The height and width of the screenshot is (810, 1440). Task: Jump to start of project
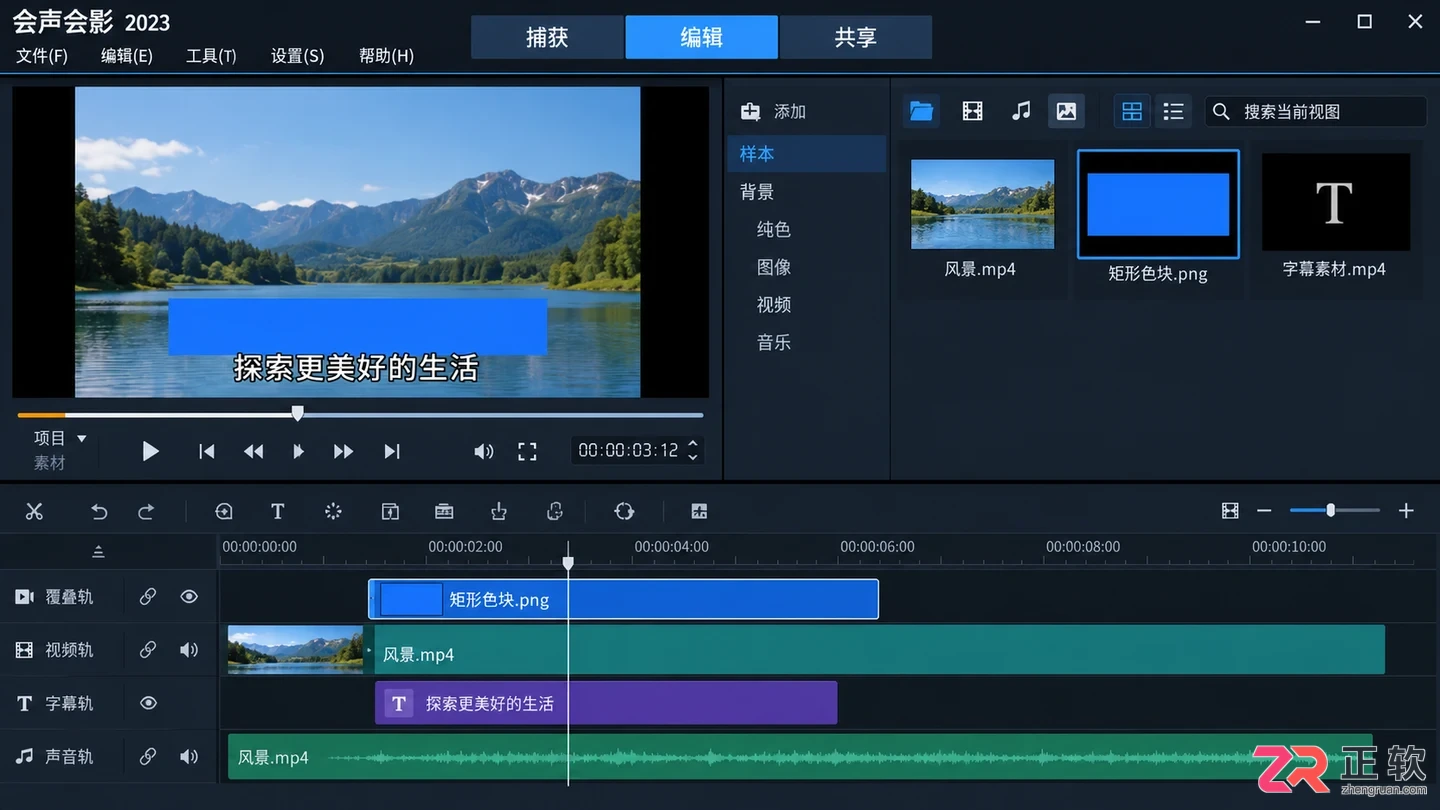(x=206, y=451)
